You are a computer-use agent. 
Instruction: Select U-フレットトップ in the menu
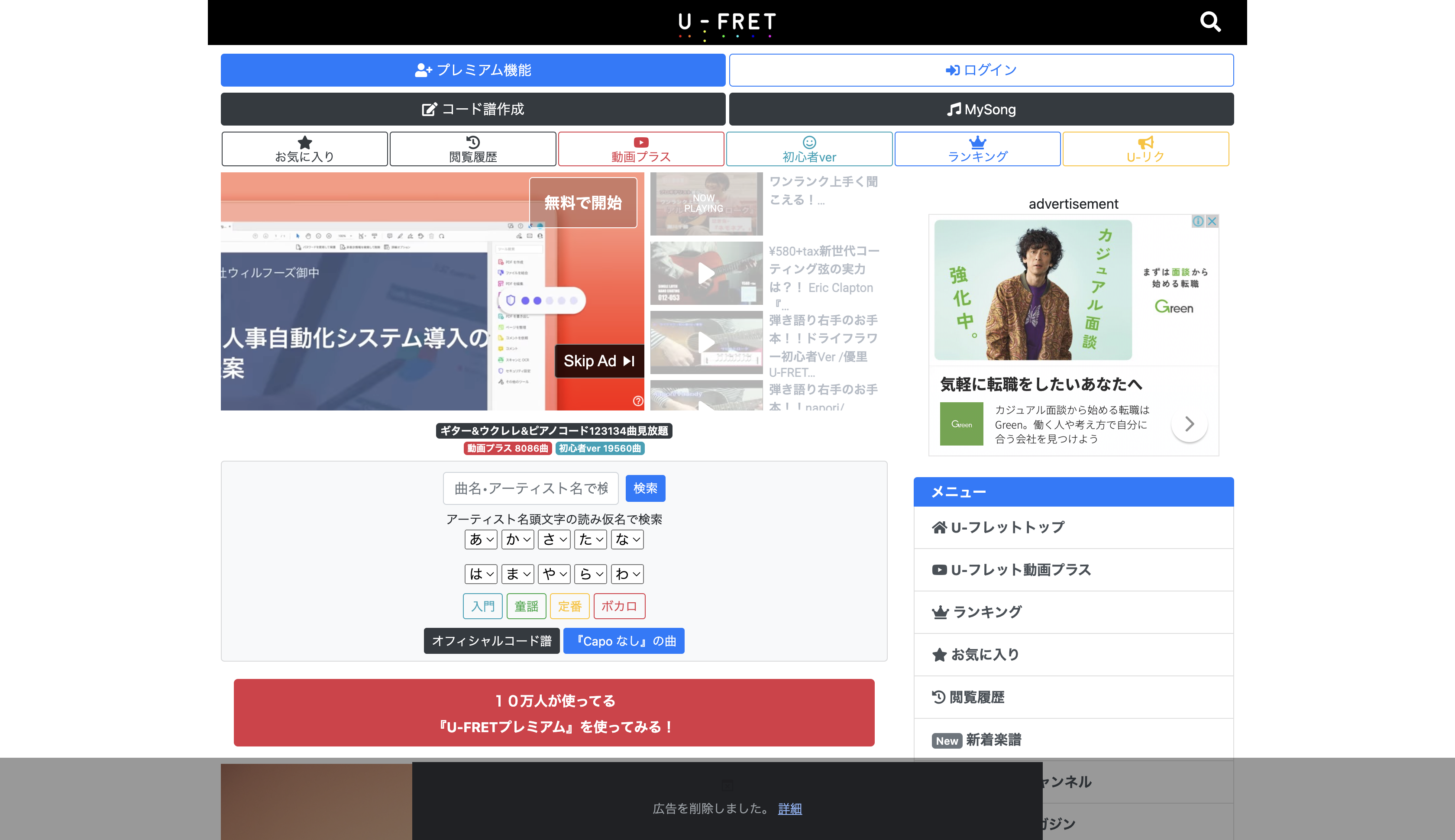pyautogui.click(x=1007, y=527)
